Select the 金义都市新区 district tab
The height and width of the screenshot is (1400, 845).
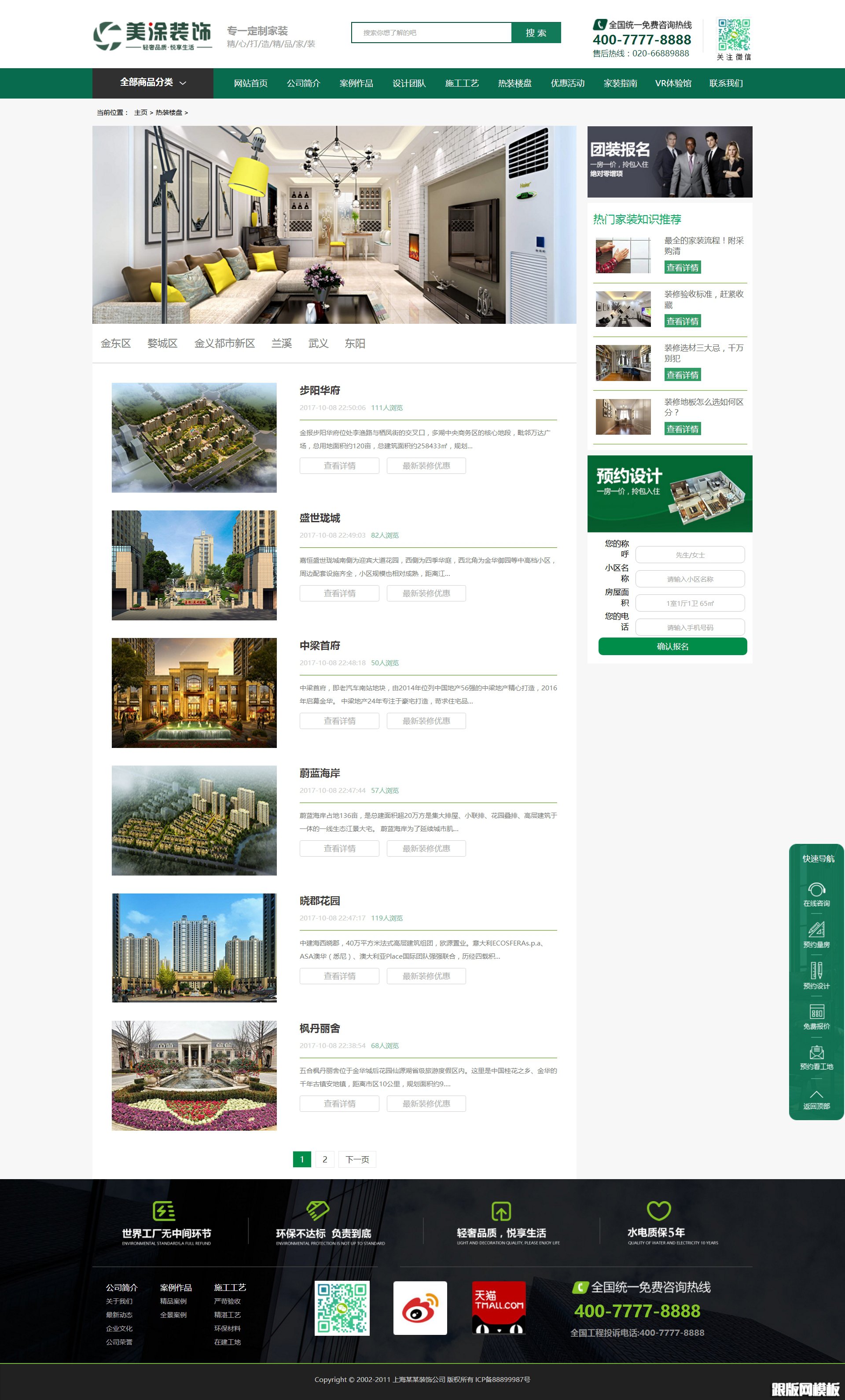point(224,343)
